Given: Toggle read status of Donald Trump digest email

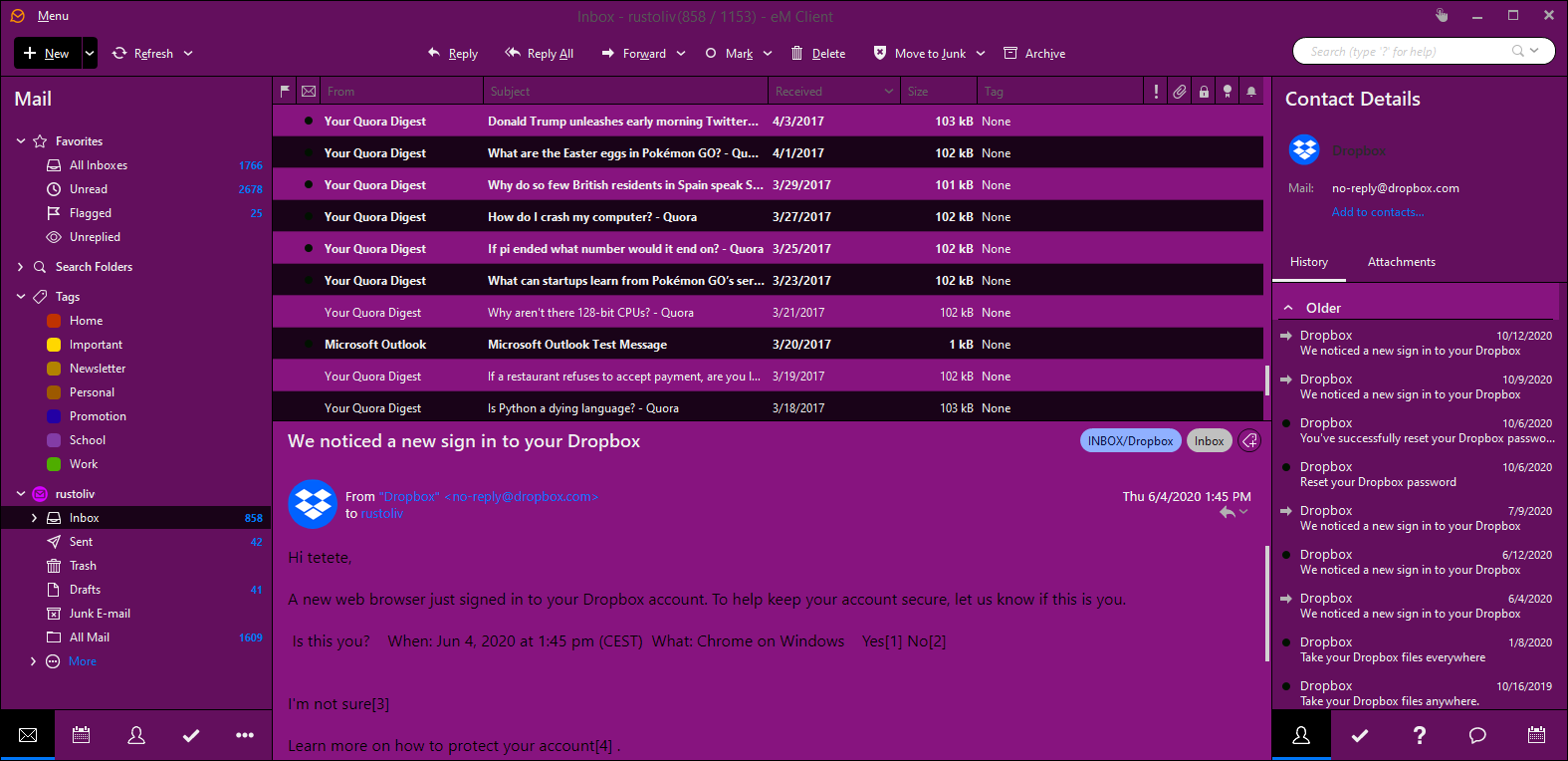Looking at the screenshot, I should coord(308,122).
